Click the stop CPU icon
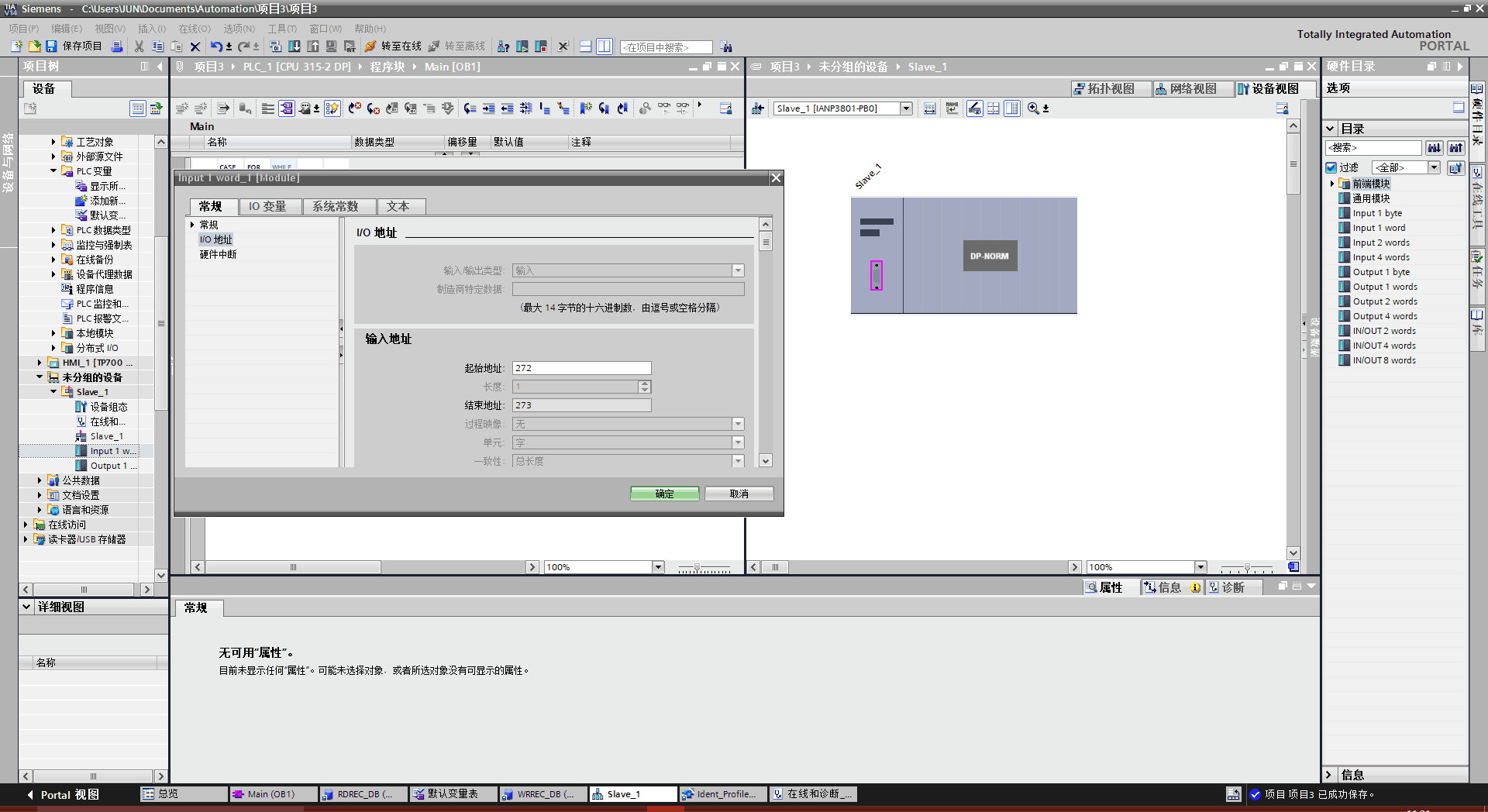The height and width of the screenshot is (812, 1488). point(541,46)
